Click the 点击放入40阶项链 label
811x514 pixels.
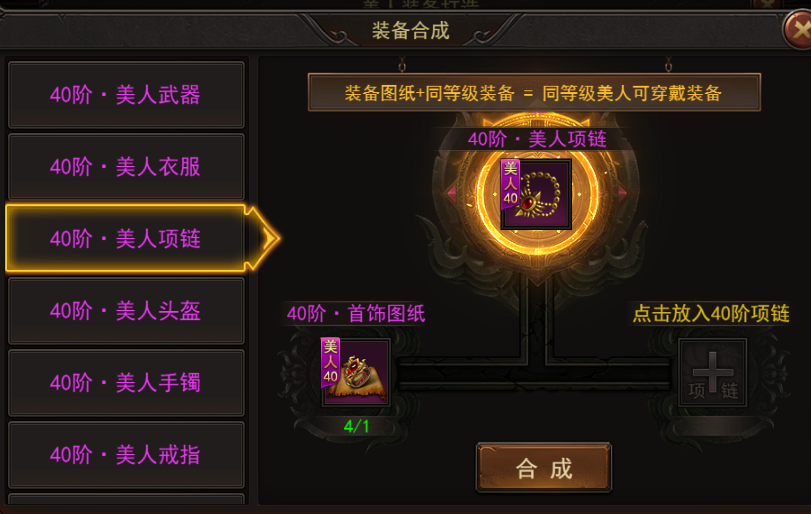click(x=711, y=313)
